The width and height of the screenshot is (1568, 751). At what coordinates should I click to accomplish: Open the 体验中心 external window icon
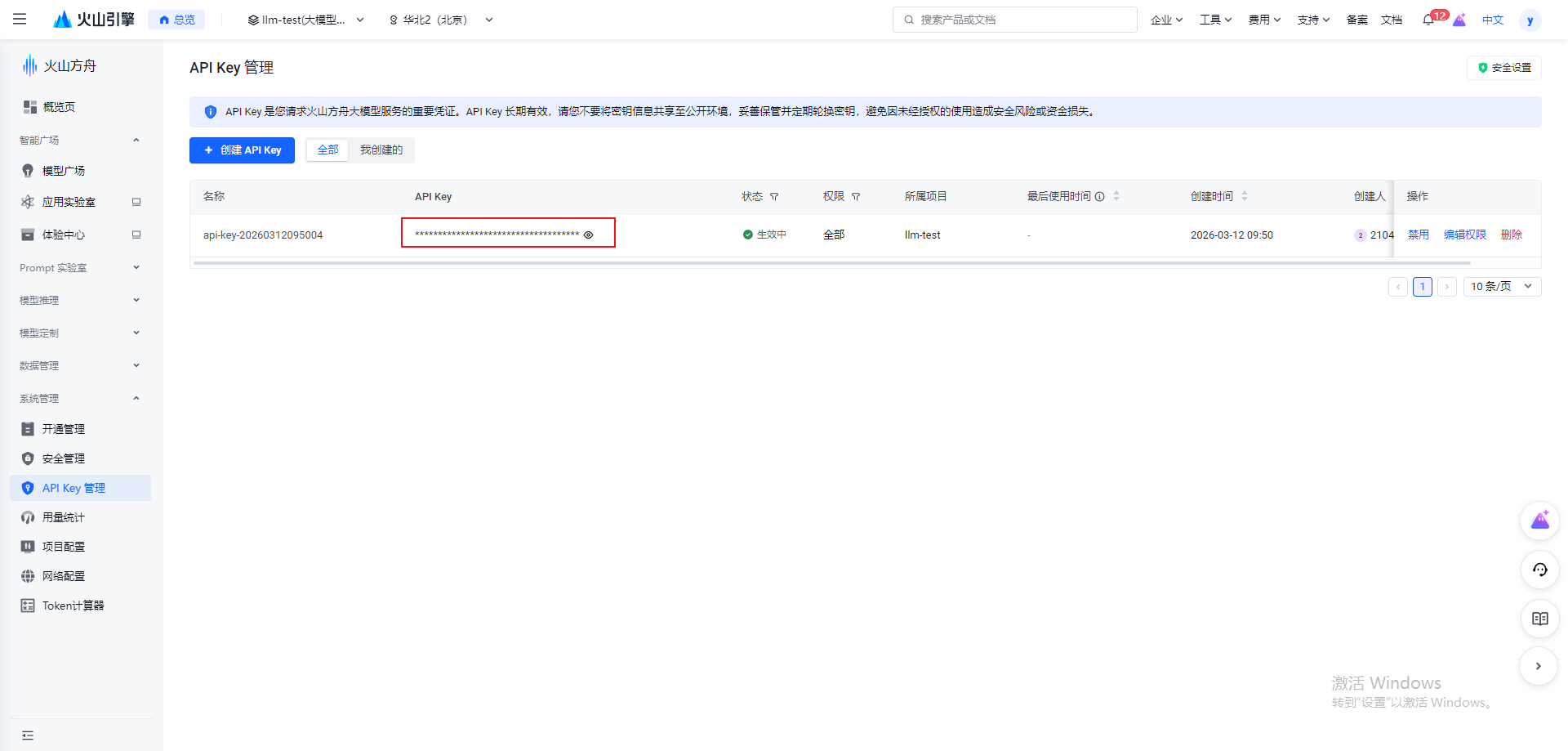136,235
